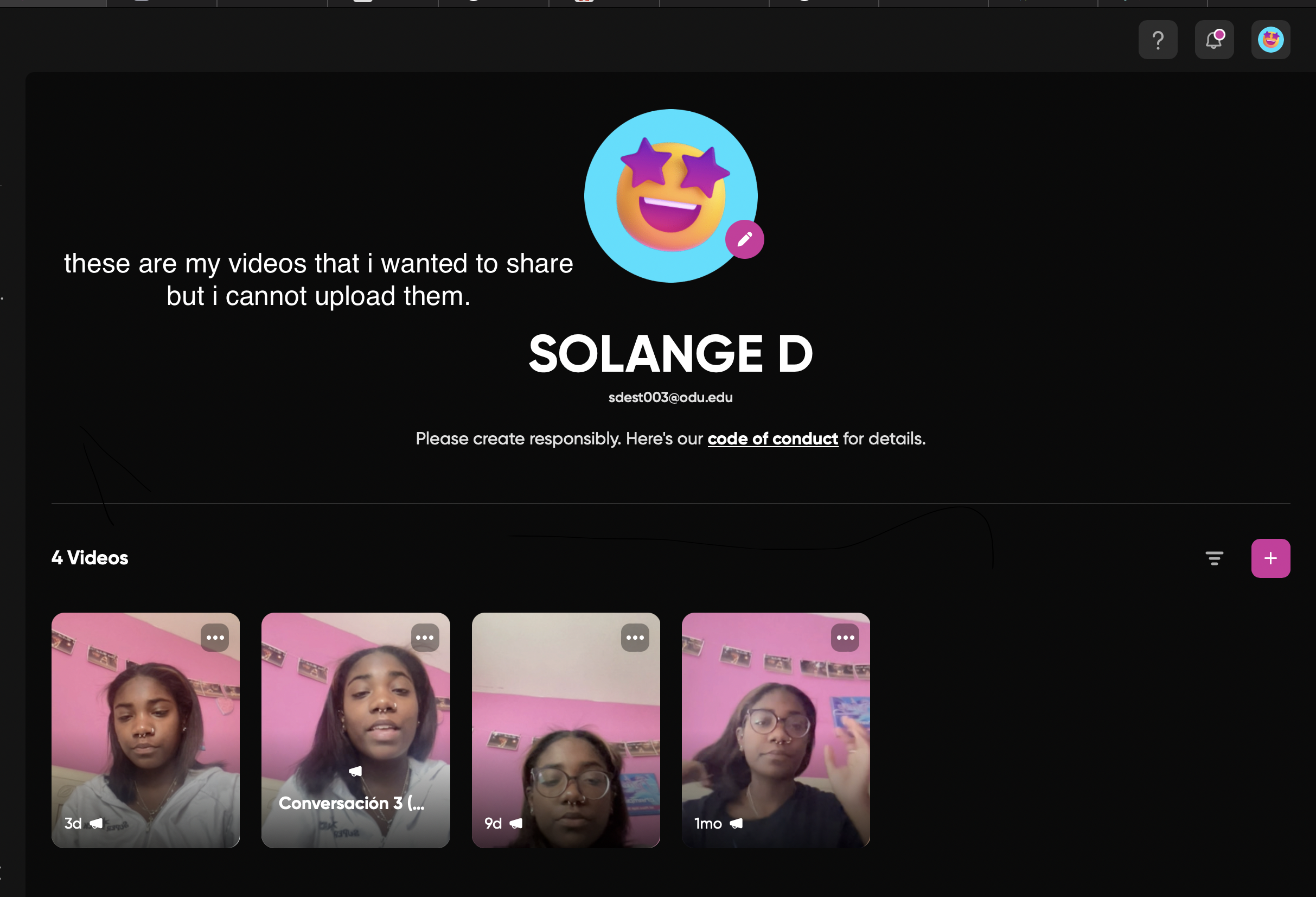Play the 9d video thumbnail

pos(566,730)
